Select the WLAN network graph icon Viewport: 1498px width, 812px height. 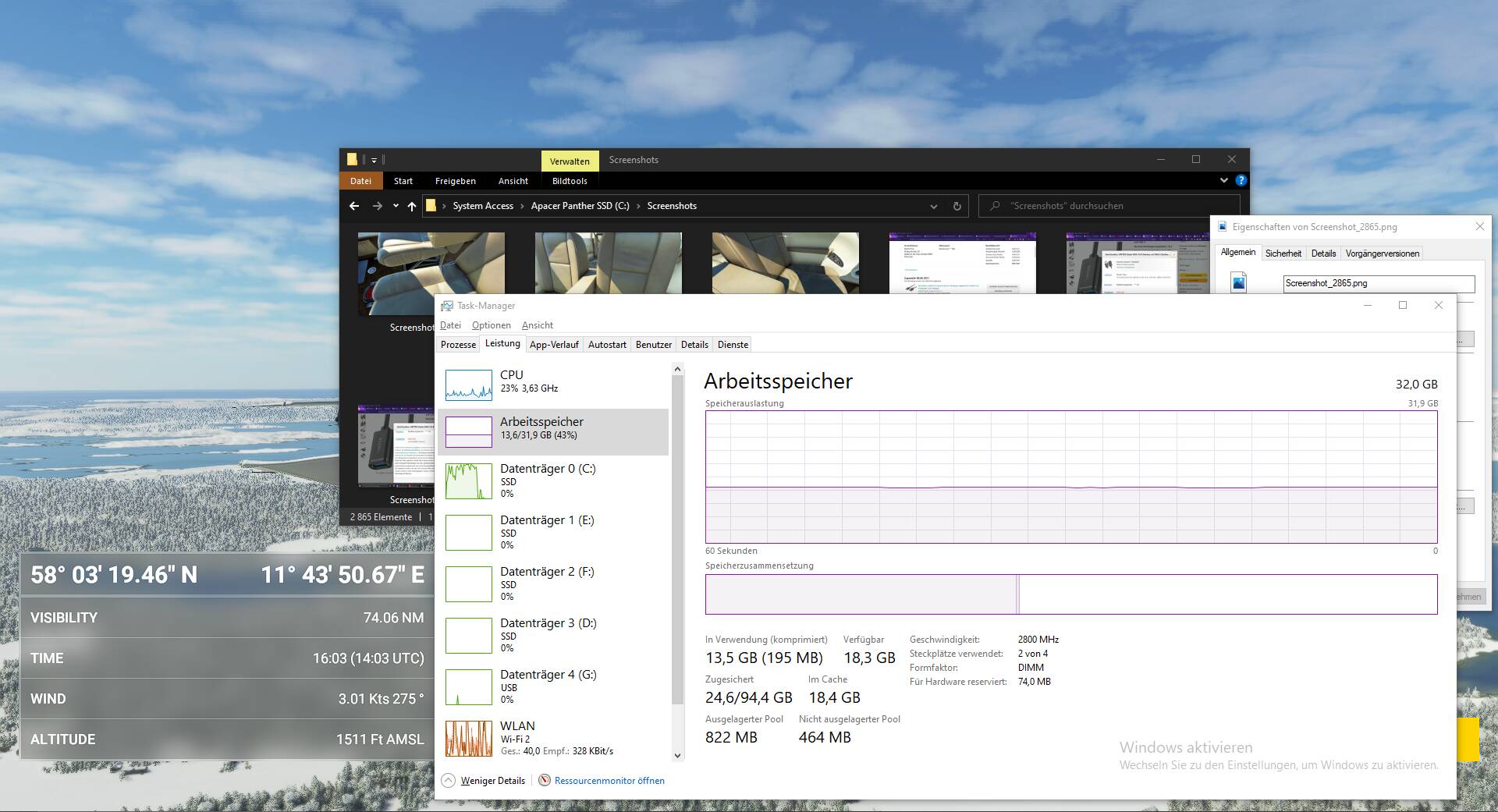(468, 738)
